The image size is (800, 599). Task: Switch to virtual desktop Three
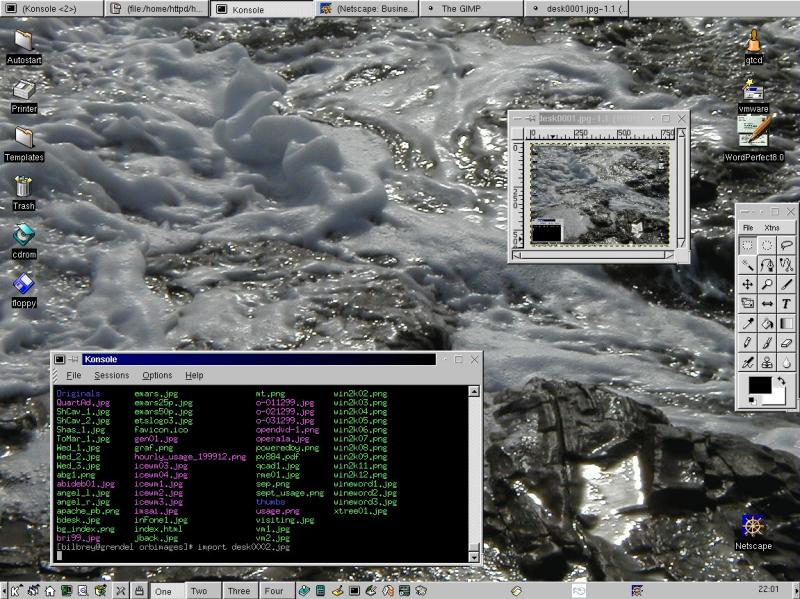click(x=238, y=591)
